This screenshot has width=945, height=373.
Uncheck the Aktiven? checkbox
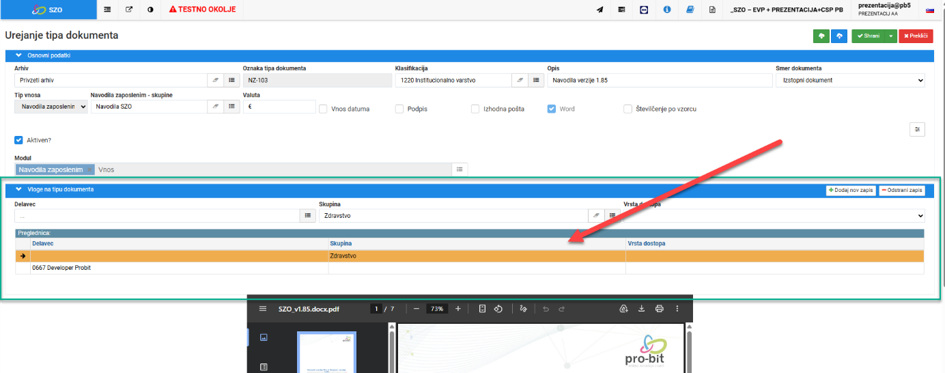click(x=19, y=140)
